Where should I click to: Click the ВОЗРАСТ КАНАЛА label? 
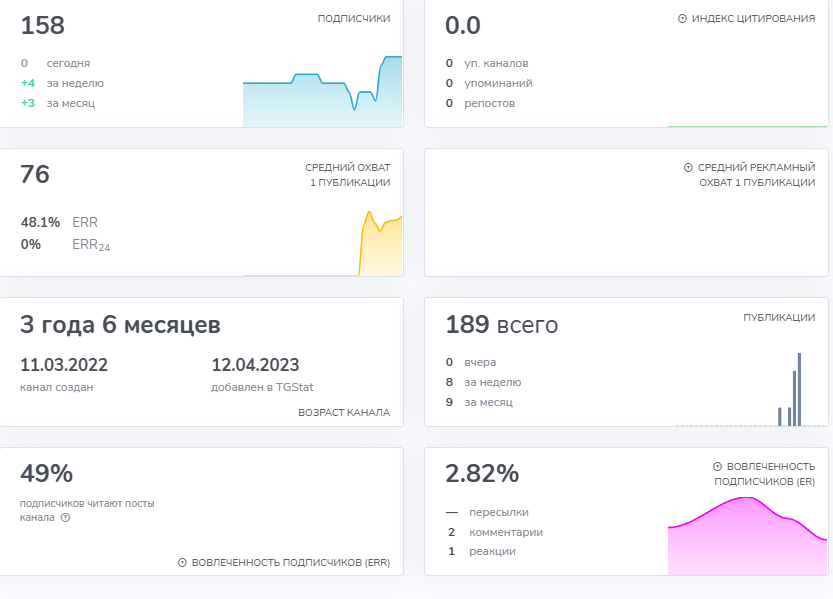[x=344, y=412]
